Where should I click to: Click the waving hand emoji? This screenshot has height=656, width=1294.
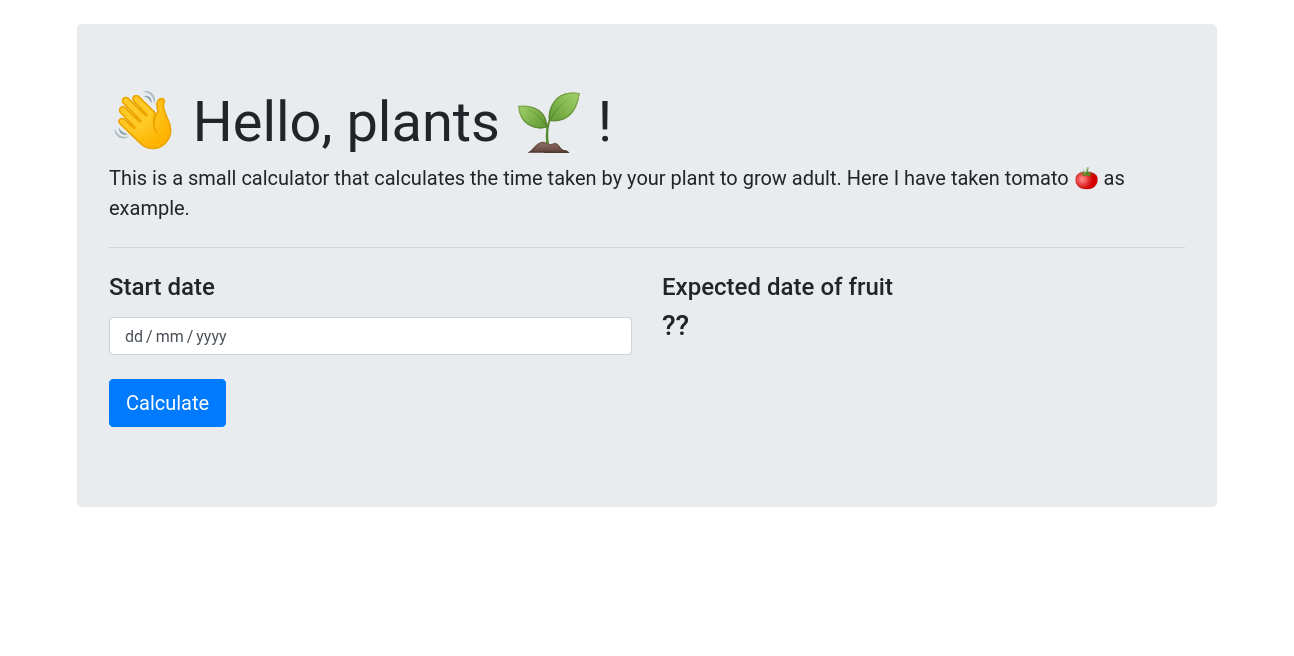point(141,121)
